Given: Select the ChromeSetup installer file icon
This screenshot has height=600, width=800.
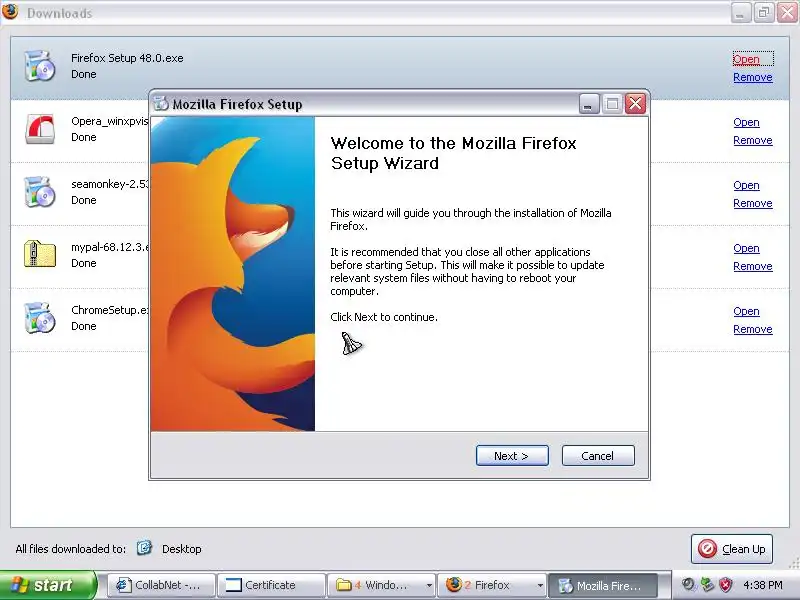Looking at the screenshot, I should pos(40,318).
